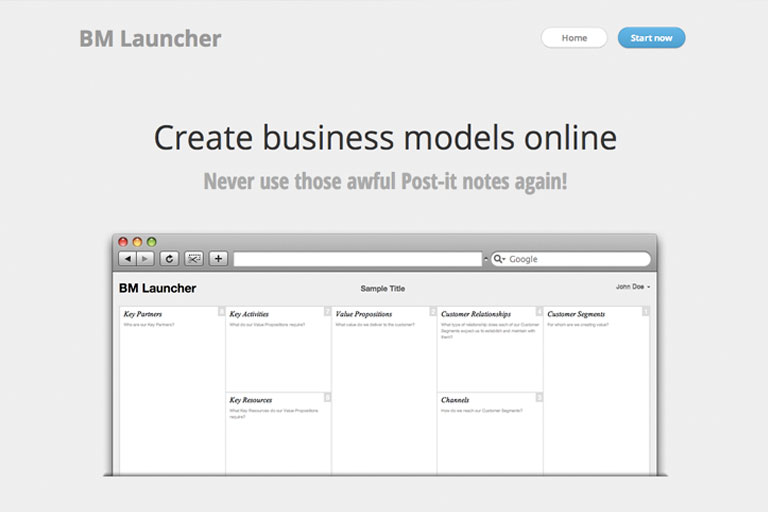Click the number badge on Channels block

point(539,397)
